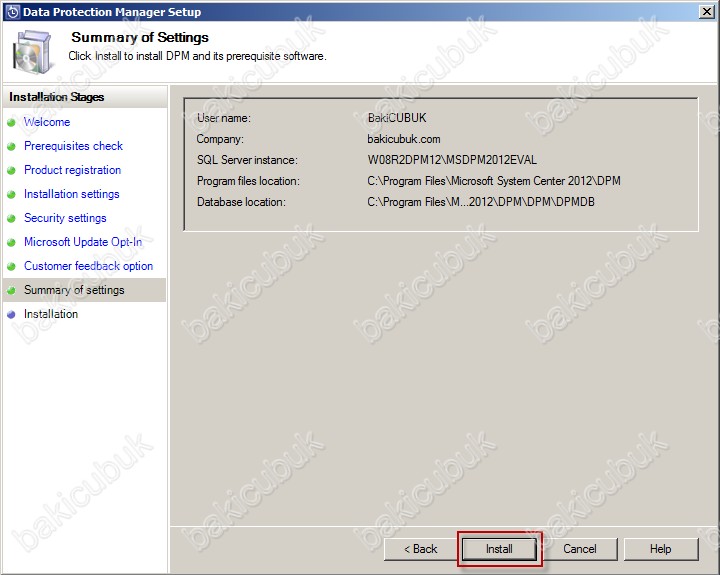Select Microsoft Update Opt-In stage
Viewport: 720px width, 575px height.
[83, 242]
